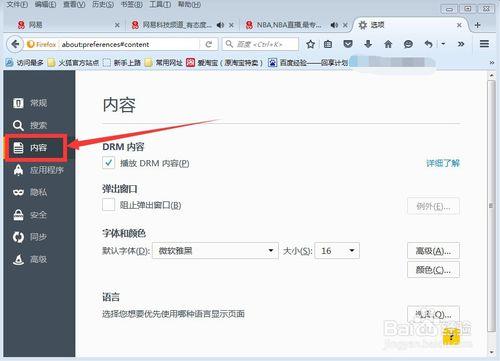Open 隐私 settings category
Screen dimensions: 500x361
(39, 192)
